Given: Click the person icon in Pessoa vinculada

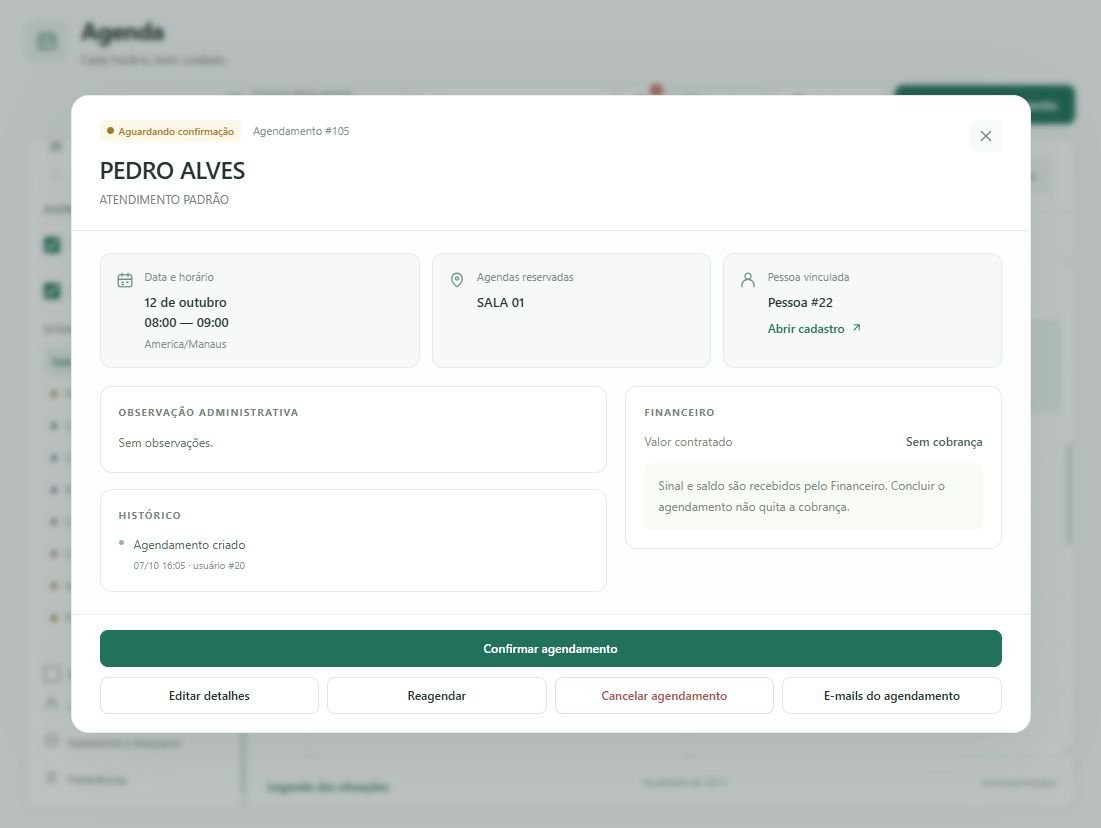Looking at the screenshot, I should (x=748, y=280).
